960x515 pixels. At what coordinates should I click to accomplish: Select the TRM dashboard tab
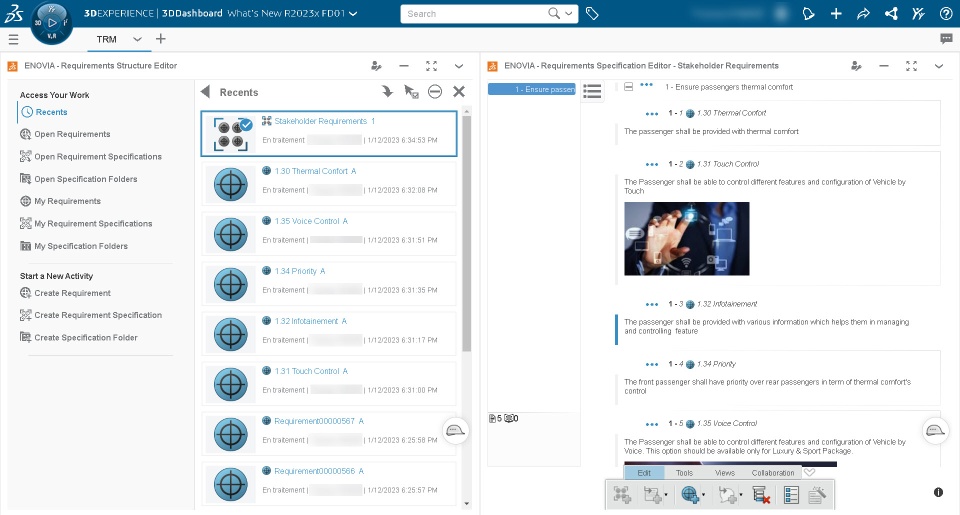click(x=107, y=39)
